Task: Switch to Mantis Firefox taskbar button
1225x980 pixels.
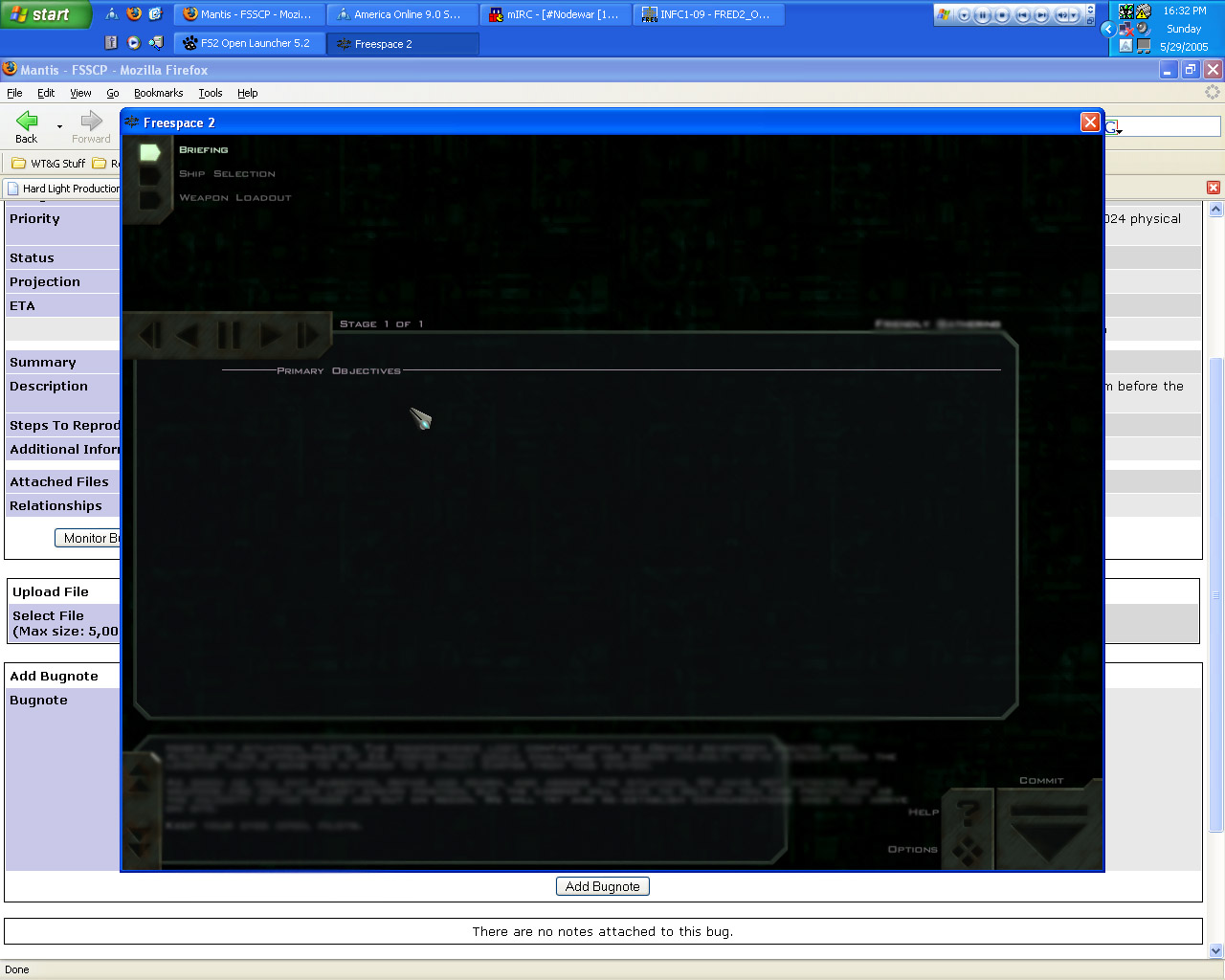Action: point(249,14)
